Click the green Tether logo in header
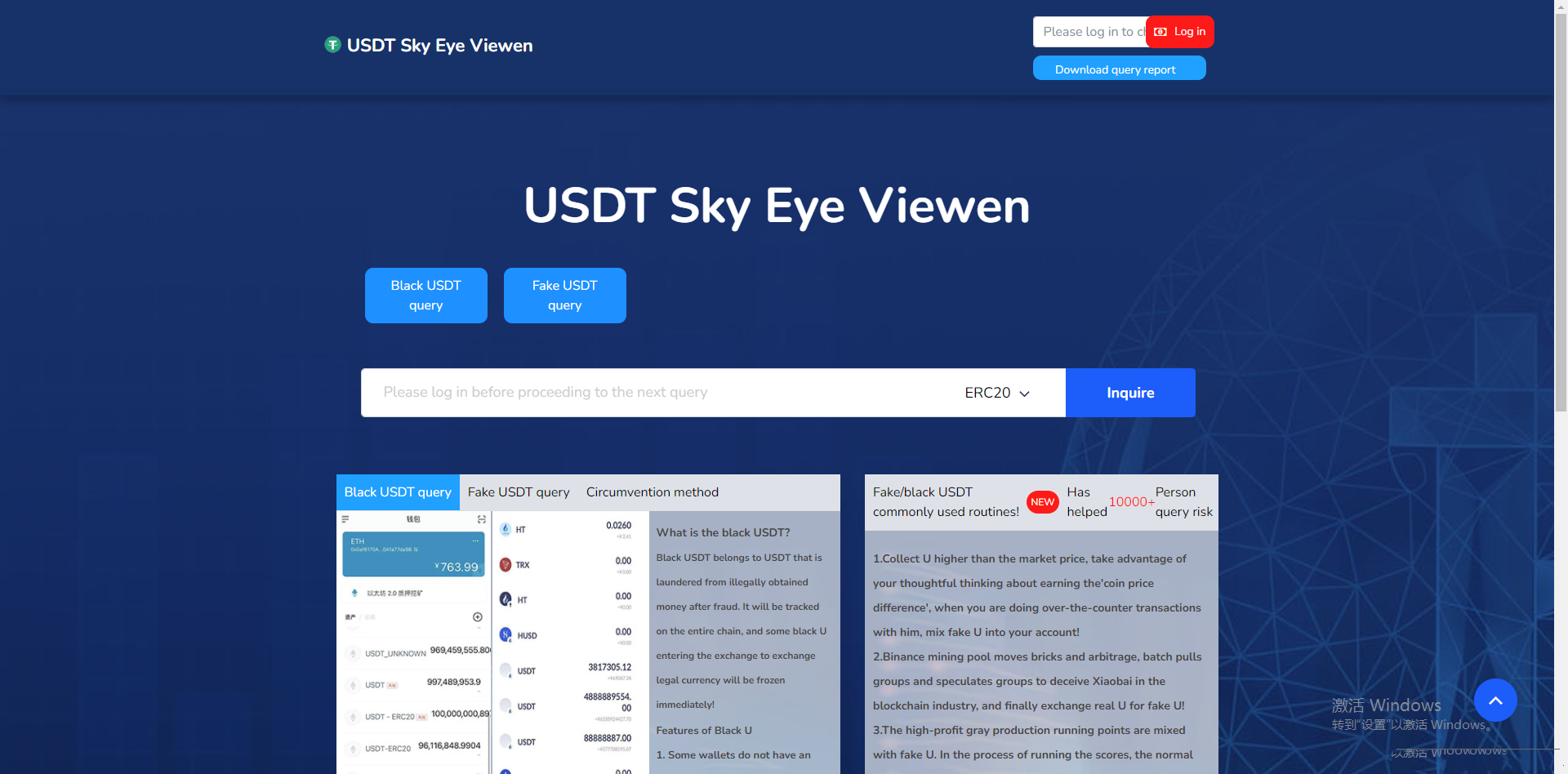This screenshot has width=1568, height=774. [x=332, y=45]
